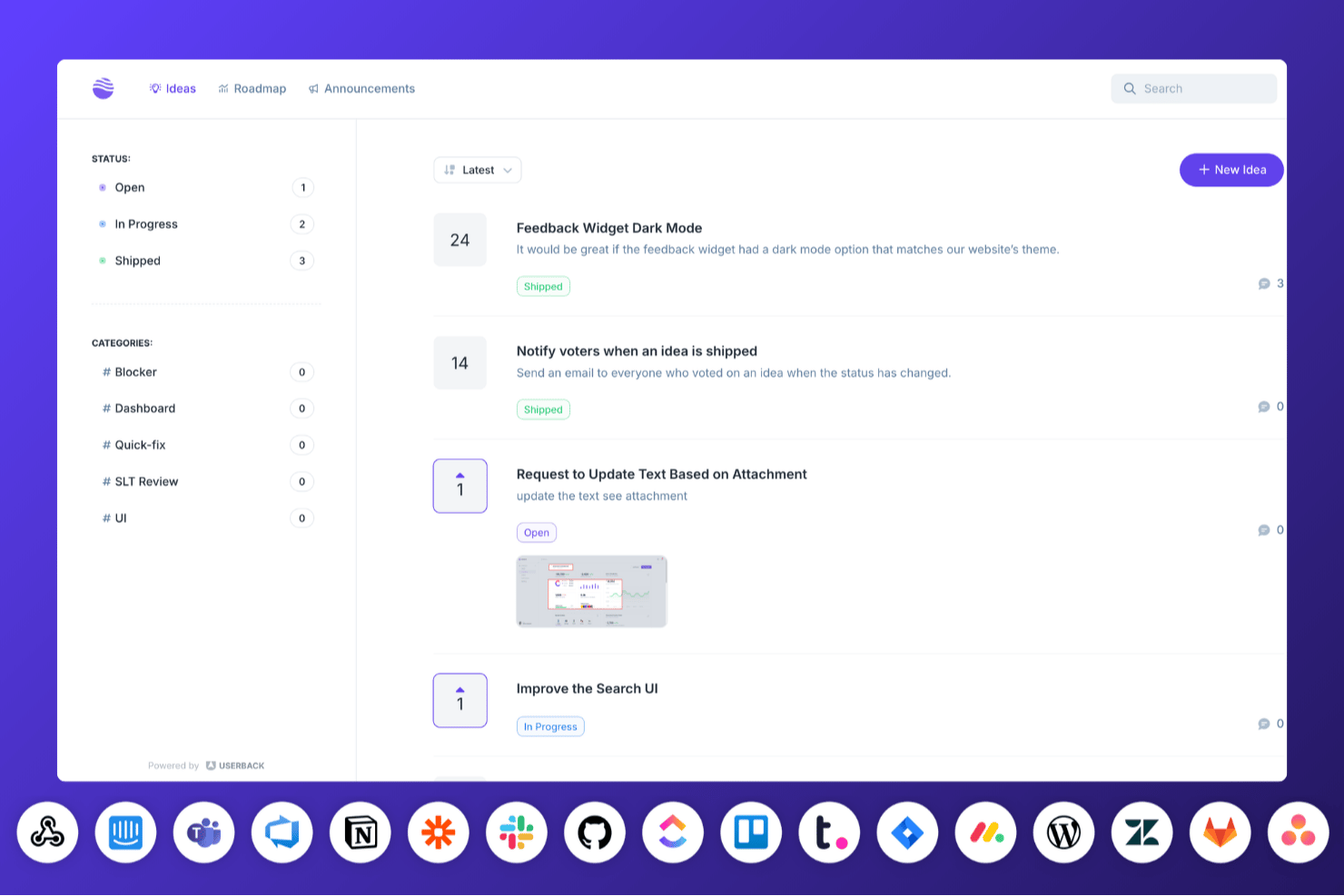Screen dimensions: 1344x896
Task: Open the attachment screenshot thumbnail
Action: point(592,591)
